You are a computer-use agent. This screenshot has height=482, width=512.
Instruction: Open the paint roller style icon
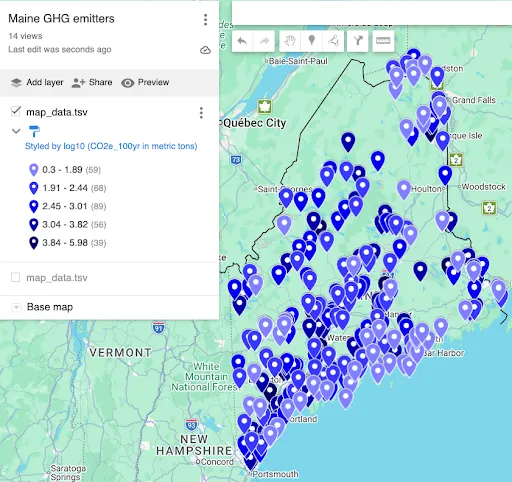coord(34,131)
